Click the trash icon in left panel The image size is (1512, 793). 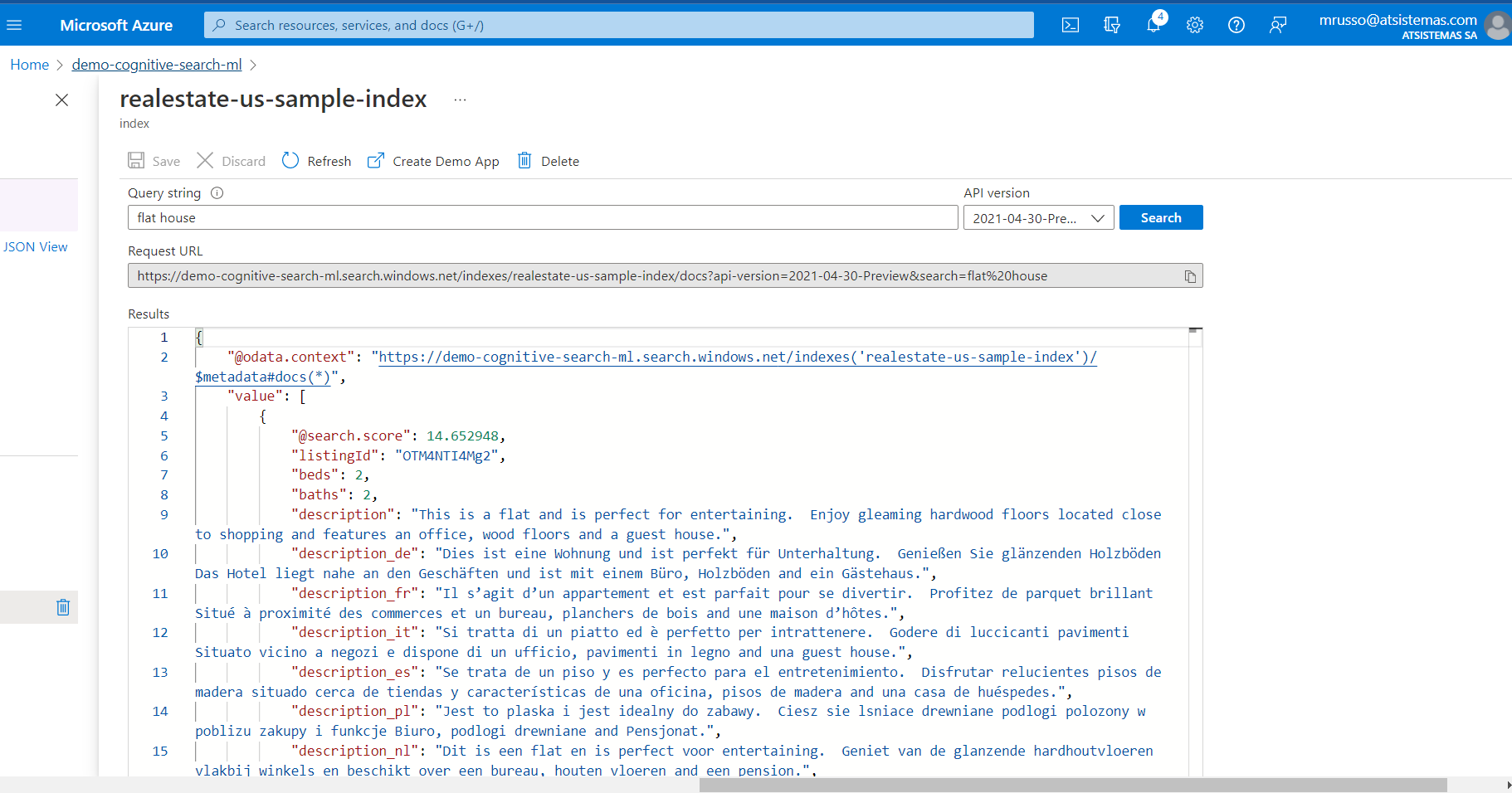63,607
